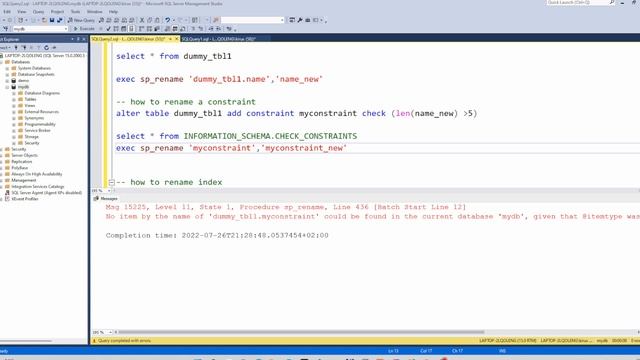Viewport: 640px width, 360px height.
Task: Select the Database Diagrams folder
Action: 42,93
